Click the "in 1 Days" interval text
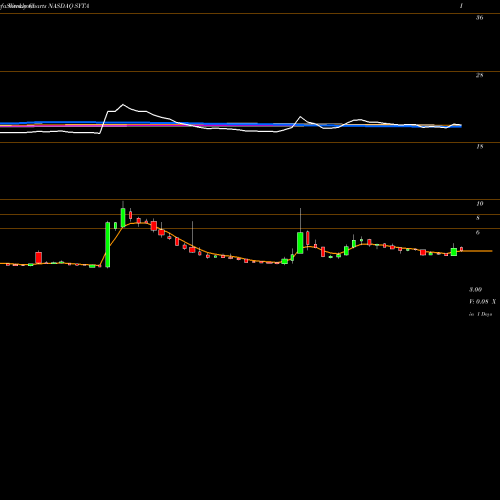This screenshot has height=500, width=500. tap(480, 314)
